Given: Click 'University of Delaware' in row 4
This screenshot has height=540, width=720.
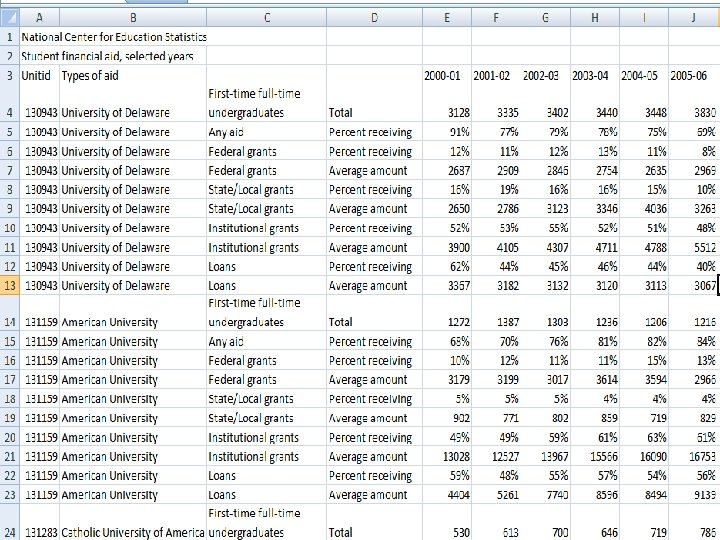Looking at the screenshot, I should click(115, 112).
